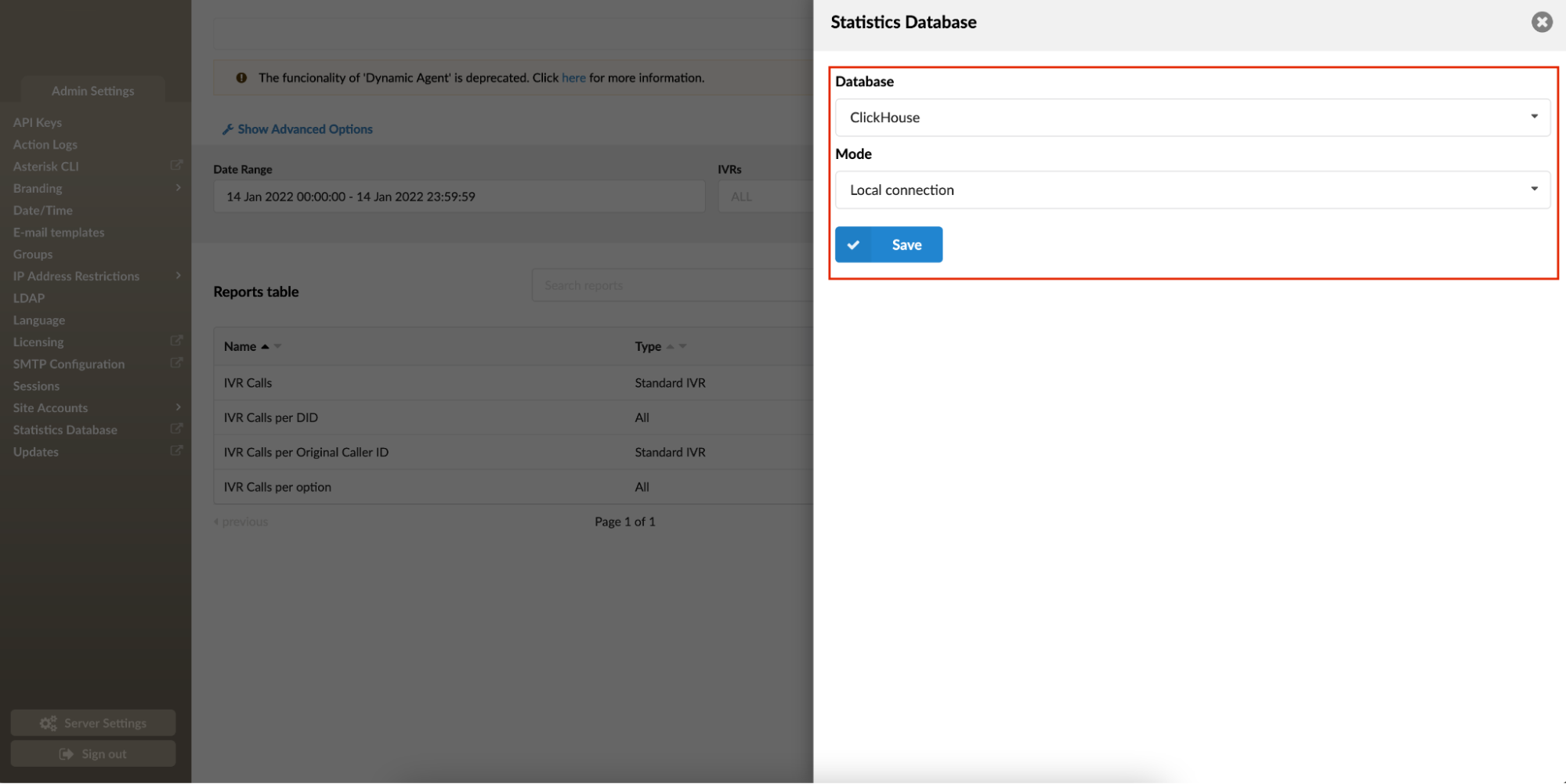Click the info icon in the deprecation warning
The width and height of the screenshot is (1566, 784).
tap(241, 77)
